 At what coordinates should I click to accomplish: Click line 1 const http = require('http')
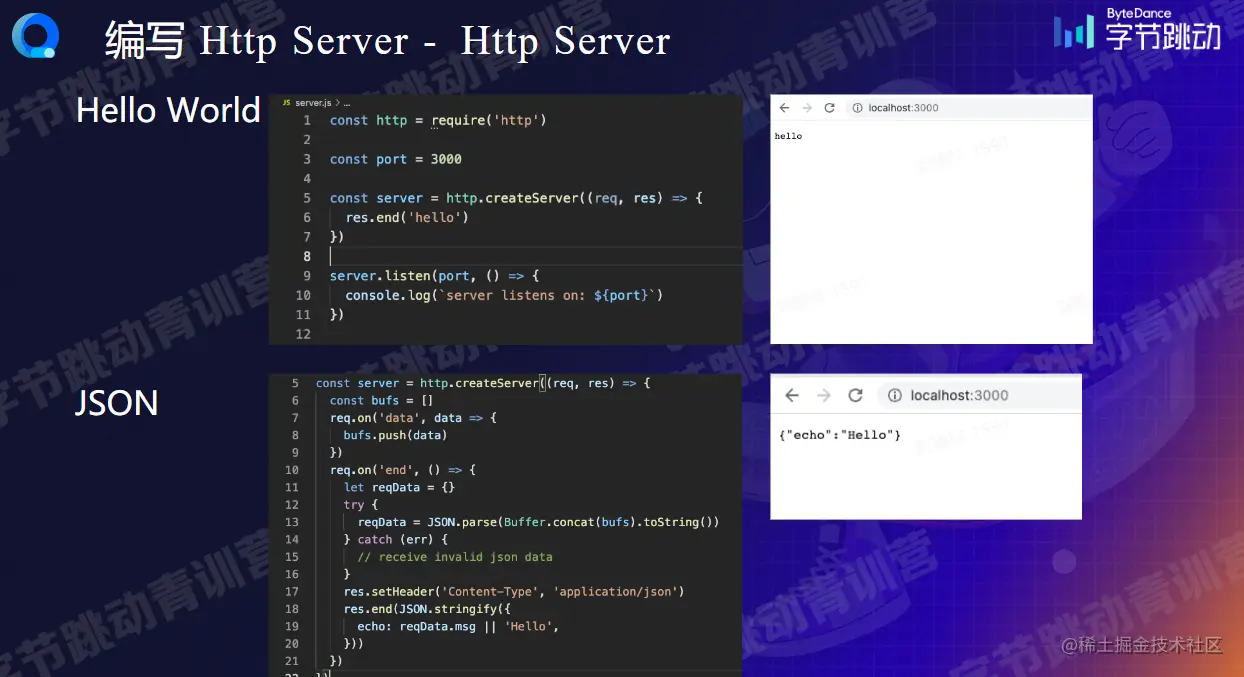(x=438, y=120)
